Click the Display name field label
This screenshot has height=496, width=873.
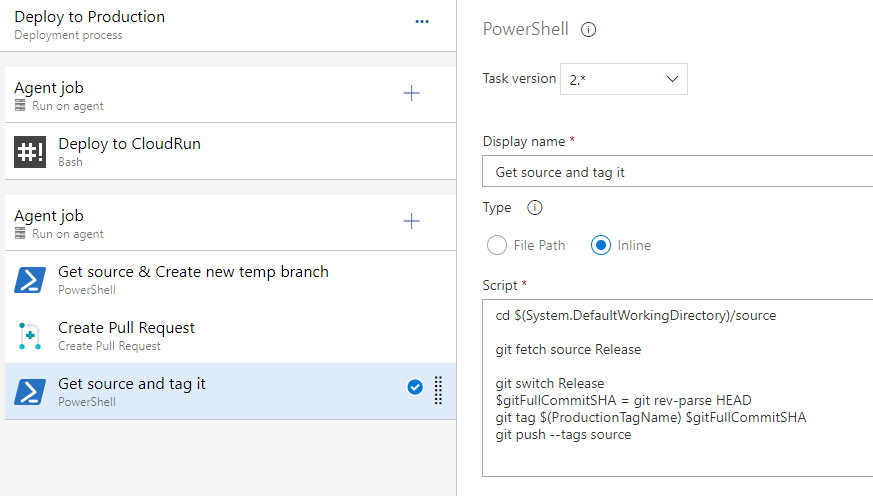coord(523,141)
